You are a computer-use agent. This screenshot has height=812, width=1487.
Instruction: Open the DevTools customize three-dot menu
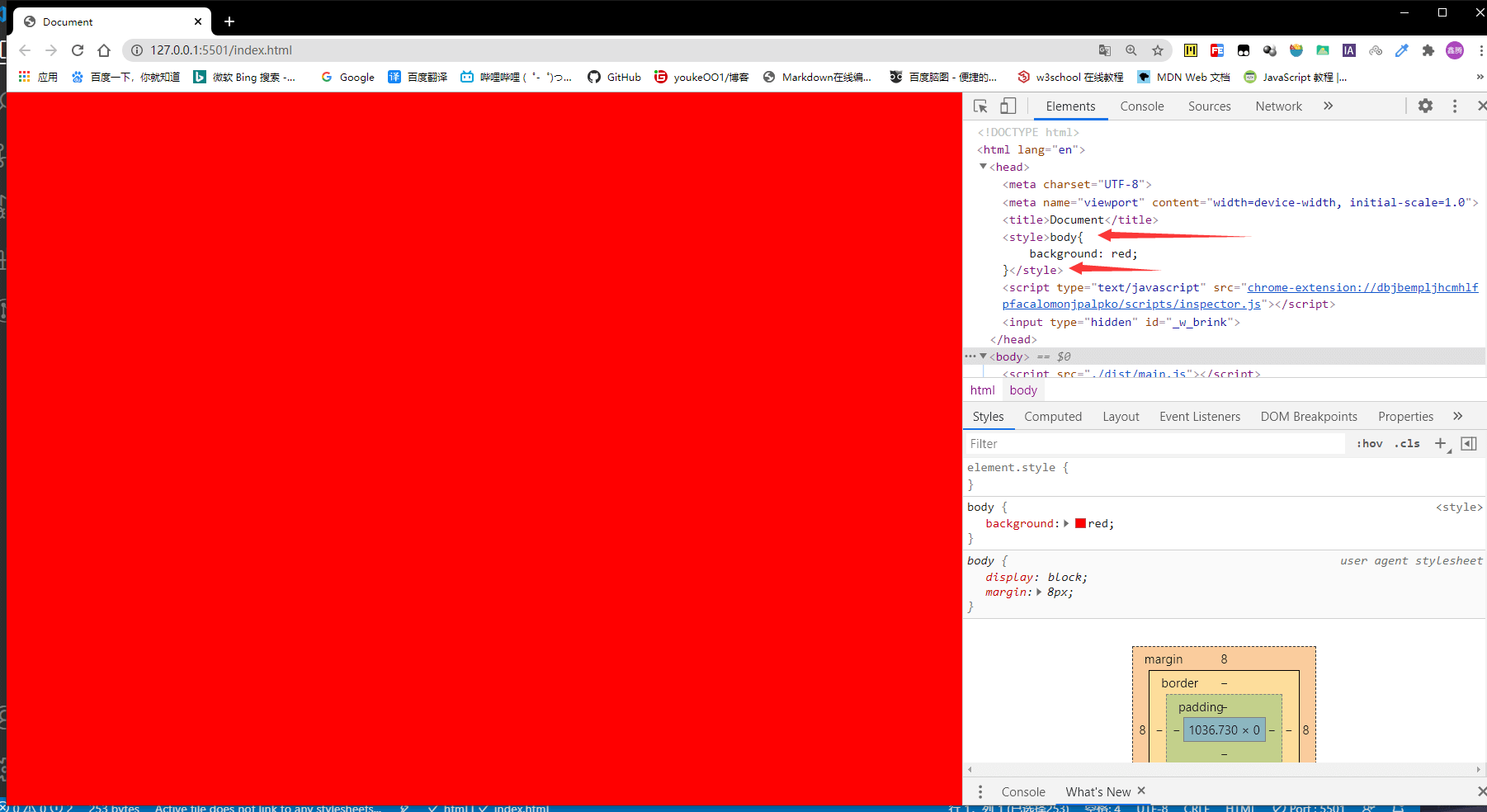[1455, 106]
